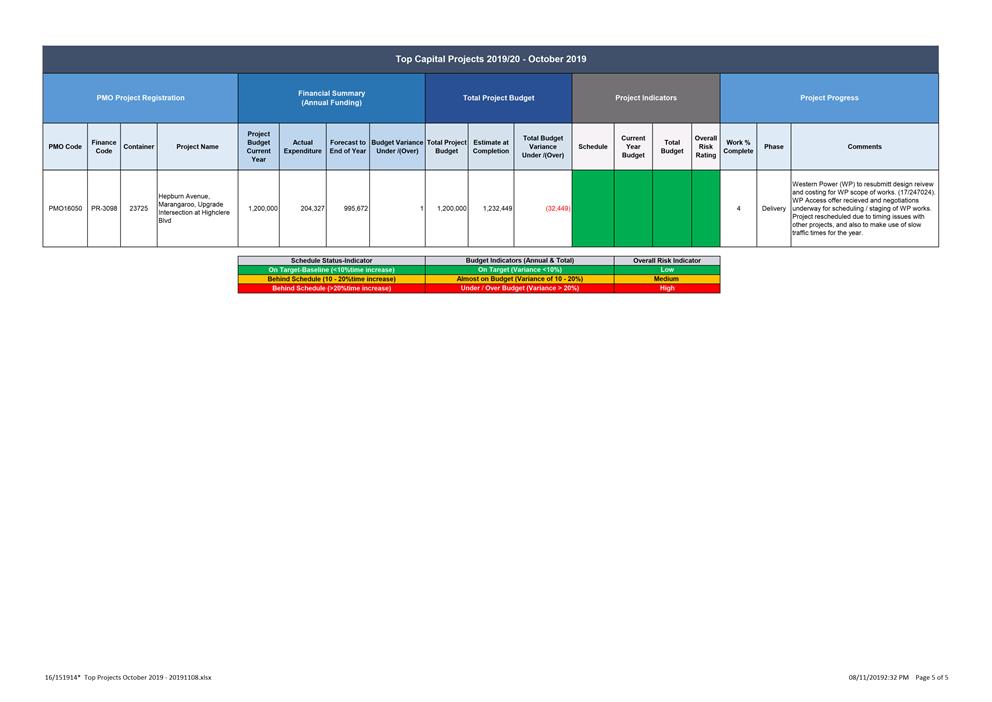The height and width of the screenshot is (702, 992).
Task: Click the green Schedule indicator cell
Action: click(x=593, y=208)
